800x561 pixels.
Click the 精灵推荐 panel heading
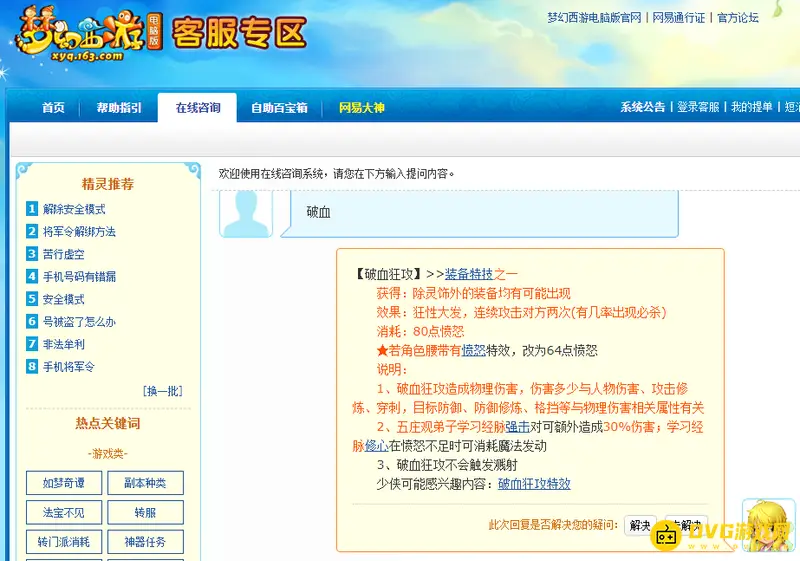108,184
